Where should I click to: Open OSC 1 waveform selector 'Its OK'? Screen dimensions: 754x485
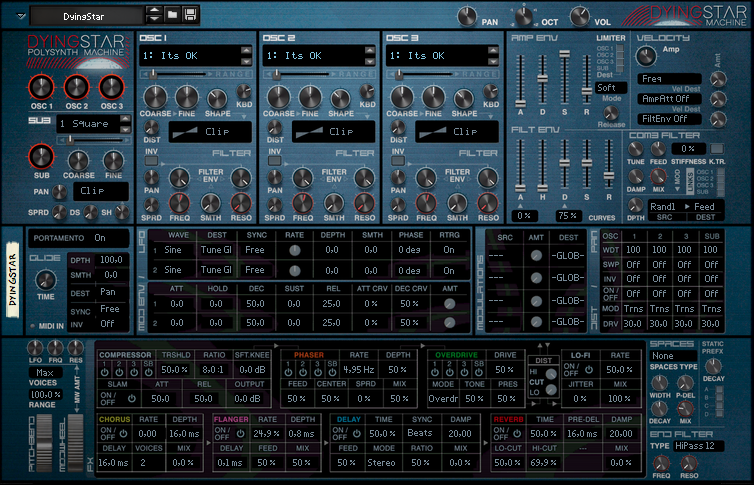point(189,56)
